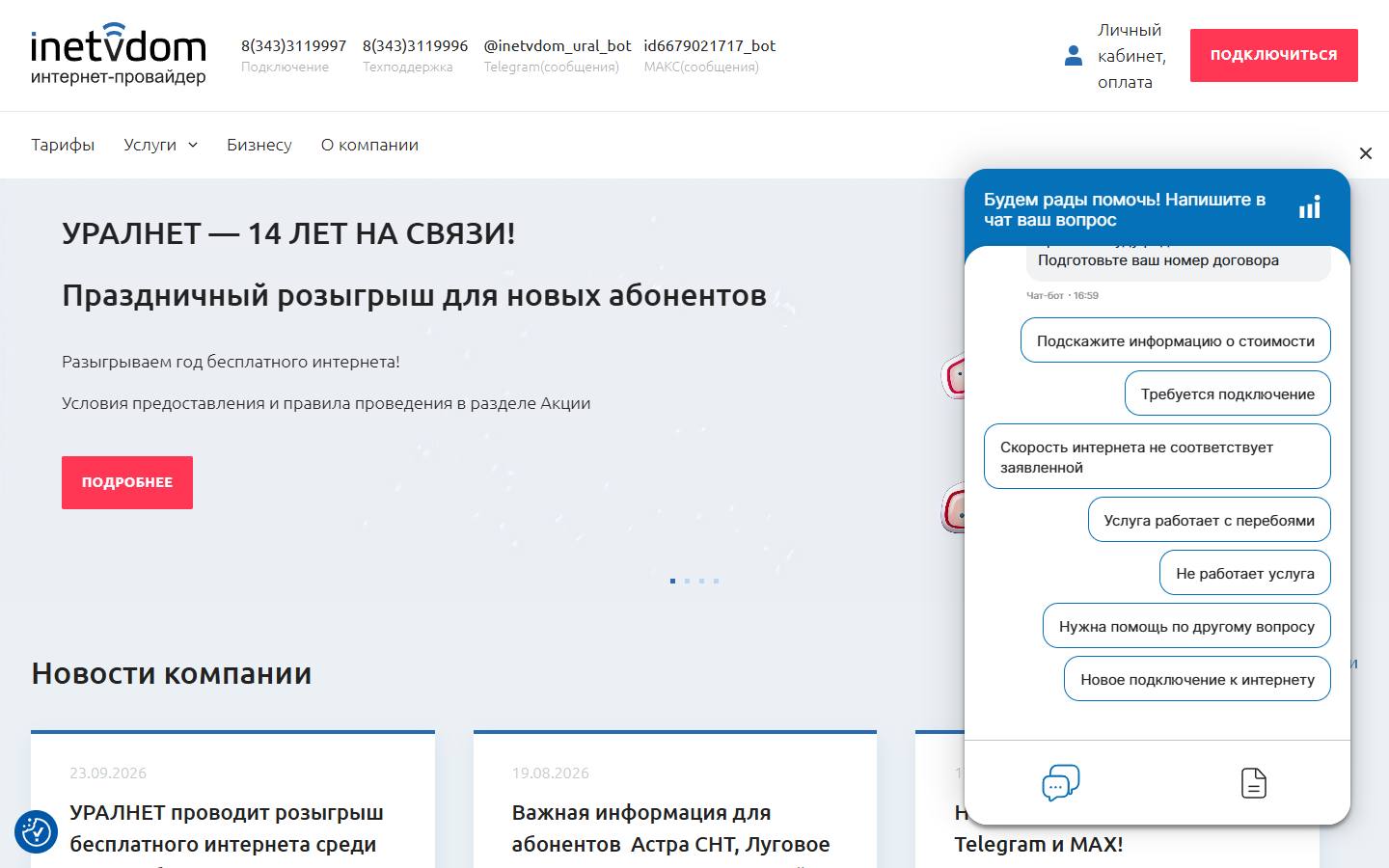1389x868 pixels.
Task: Click the news date 19.08.2026
Action: tap(551, 773)
